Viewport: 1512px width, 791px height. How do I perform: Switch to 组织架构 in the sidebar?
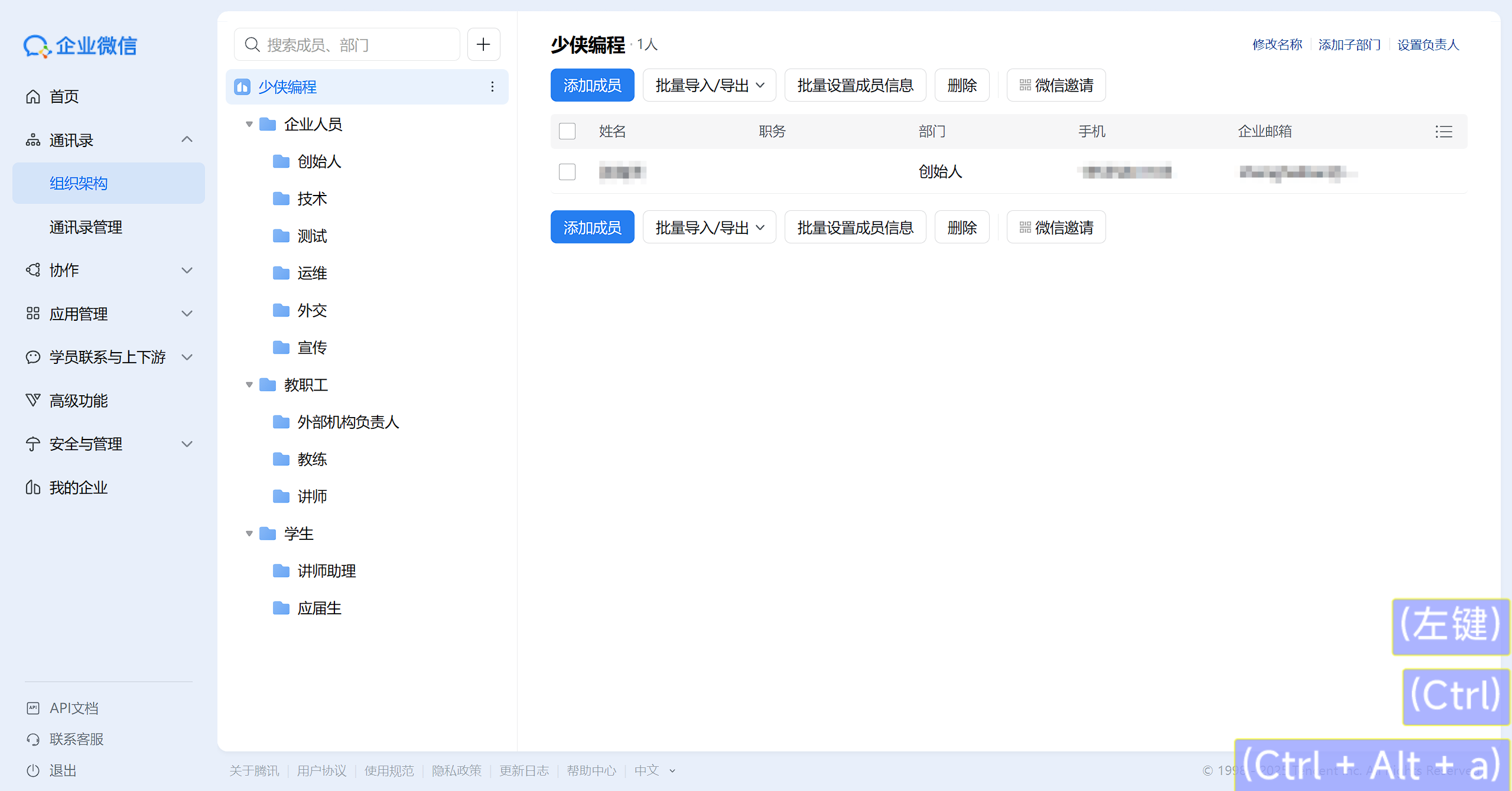pyautogui.click(x=78, y=183)
